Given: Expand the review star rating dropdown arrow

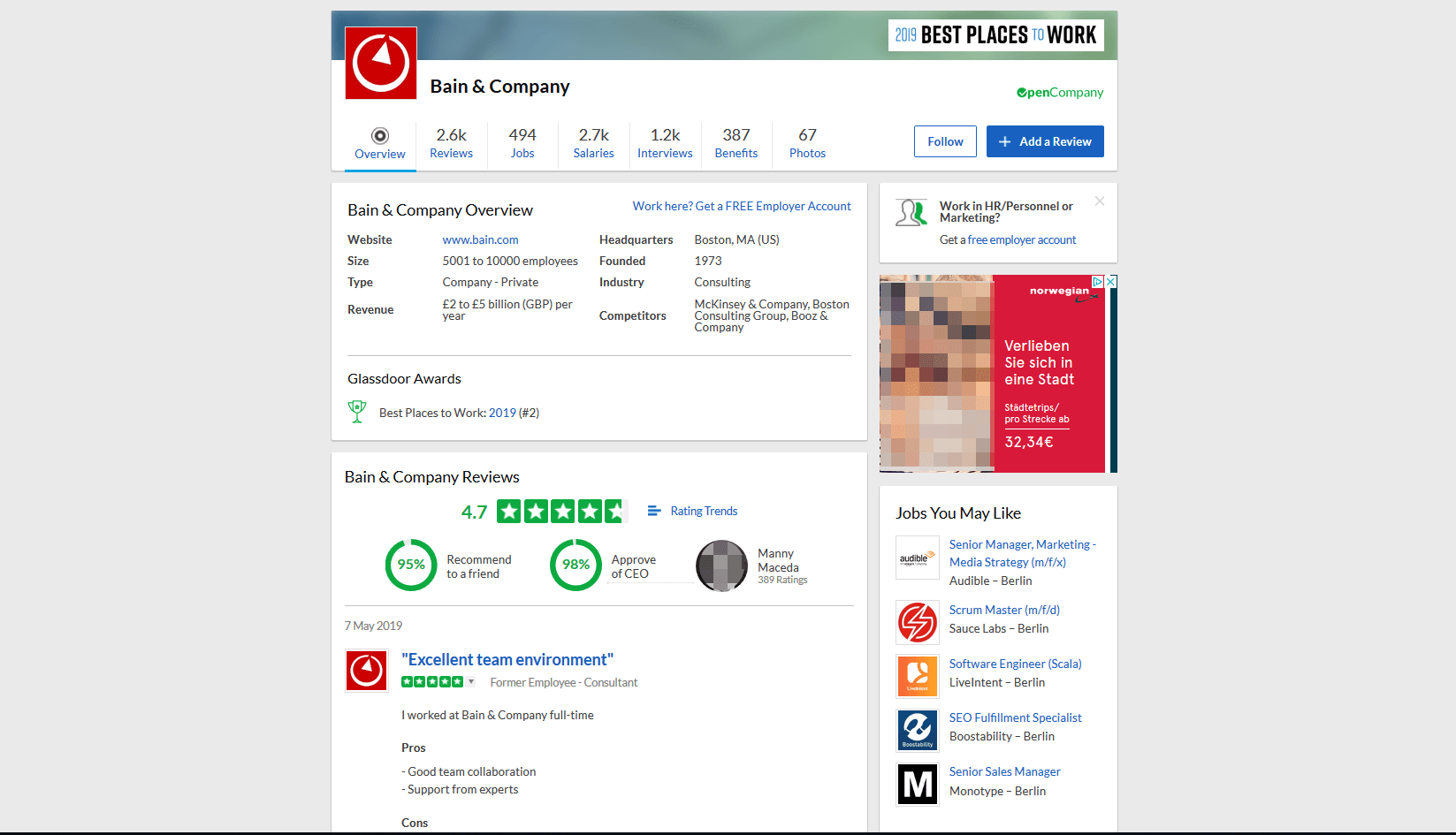Looking at the screenshot, I should [471, 682].
